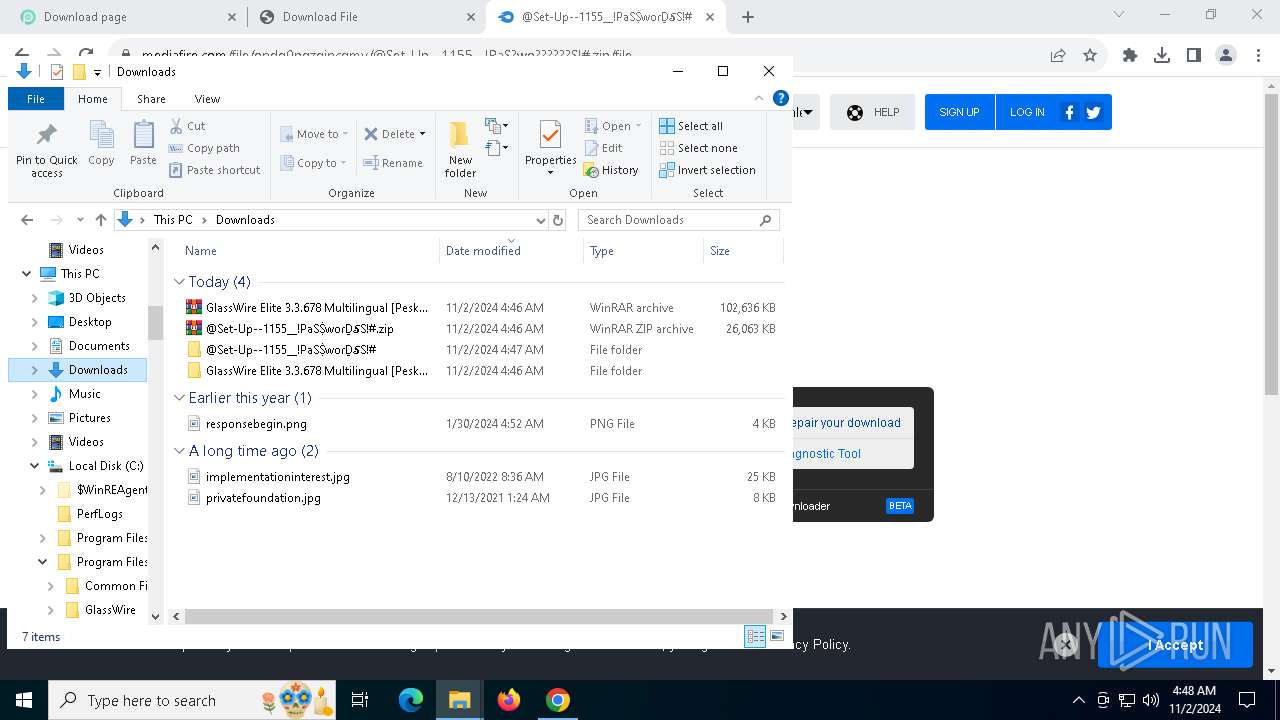This screenshot has width=1280, height=720.
Task: Click the History button in ribbon
Action: click(611, 170)
